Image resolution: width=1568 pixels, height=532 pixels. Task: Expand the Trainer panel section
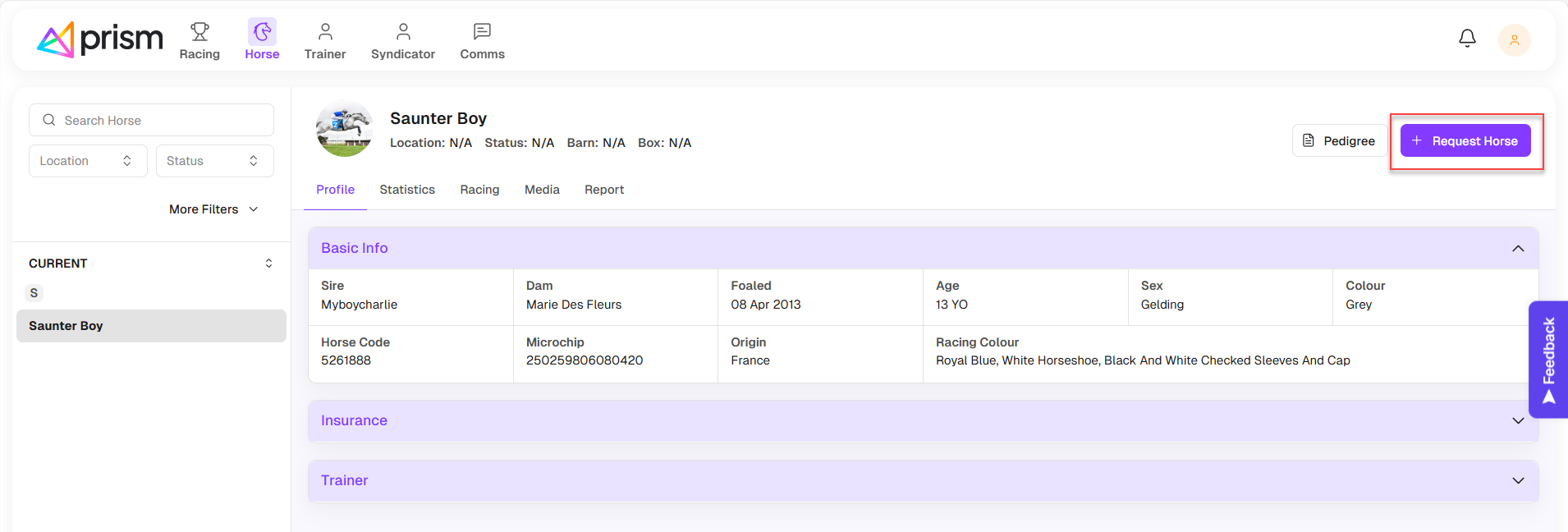pyautogui.click(x=1518, y=481)
